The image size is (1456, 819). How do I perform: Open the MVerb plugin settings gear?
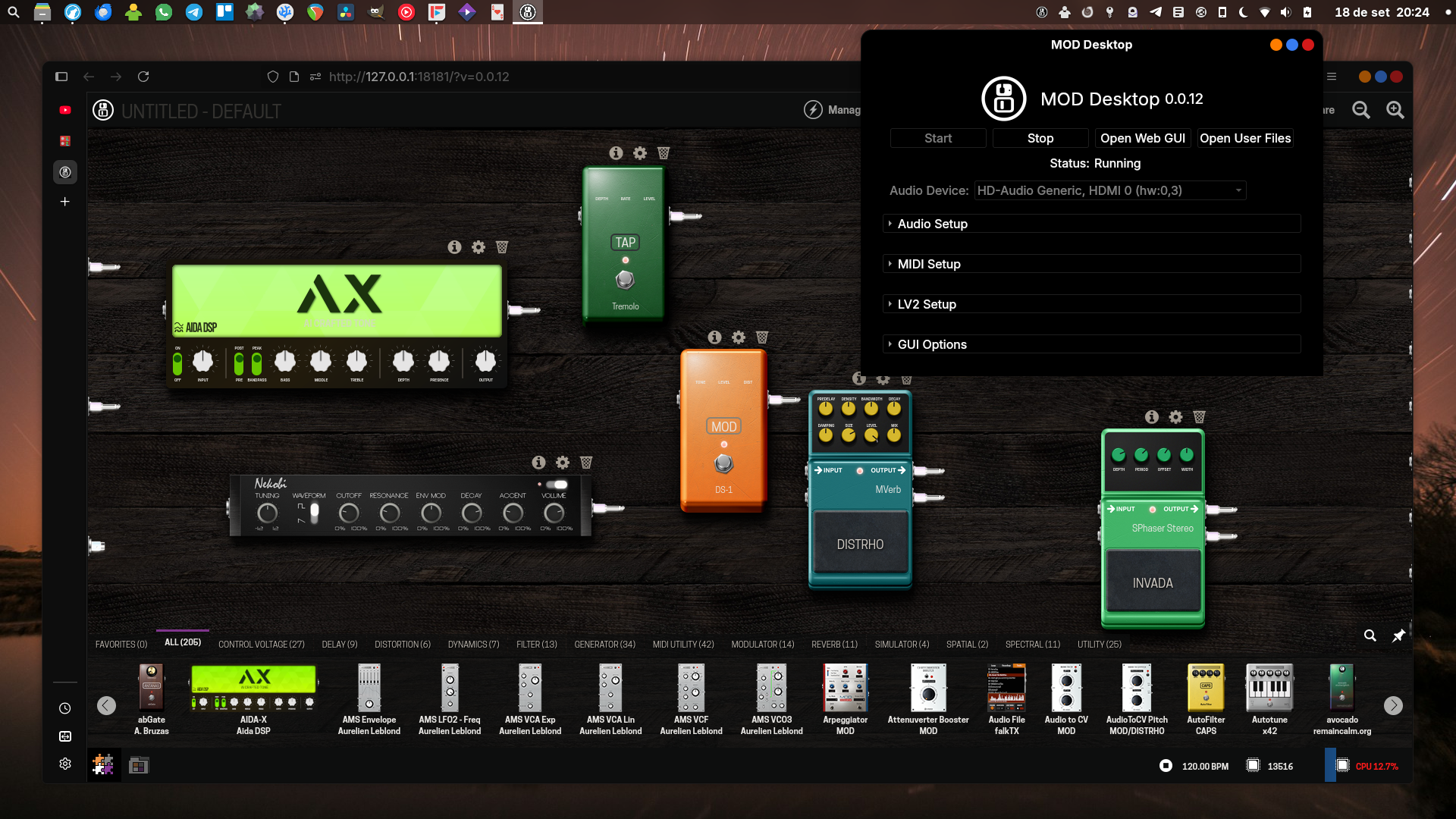pyautogui.click(x=882, y=379)
